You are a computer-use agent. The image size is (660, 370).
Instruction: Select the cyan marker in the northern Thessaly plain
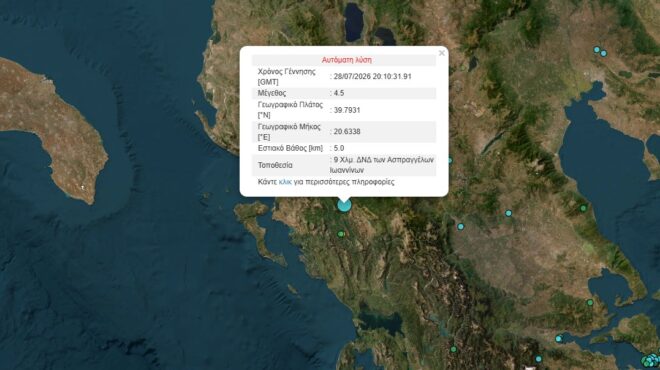(x=508, y=213)
